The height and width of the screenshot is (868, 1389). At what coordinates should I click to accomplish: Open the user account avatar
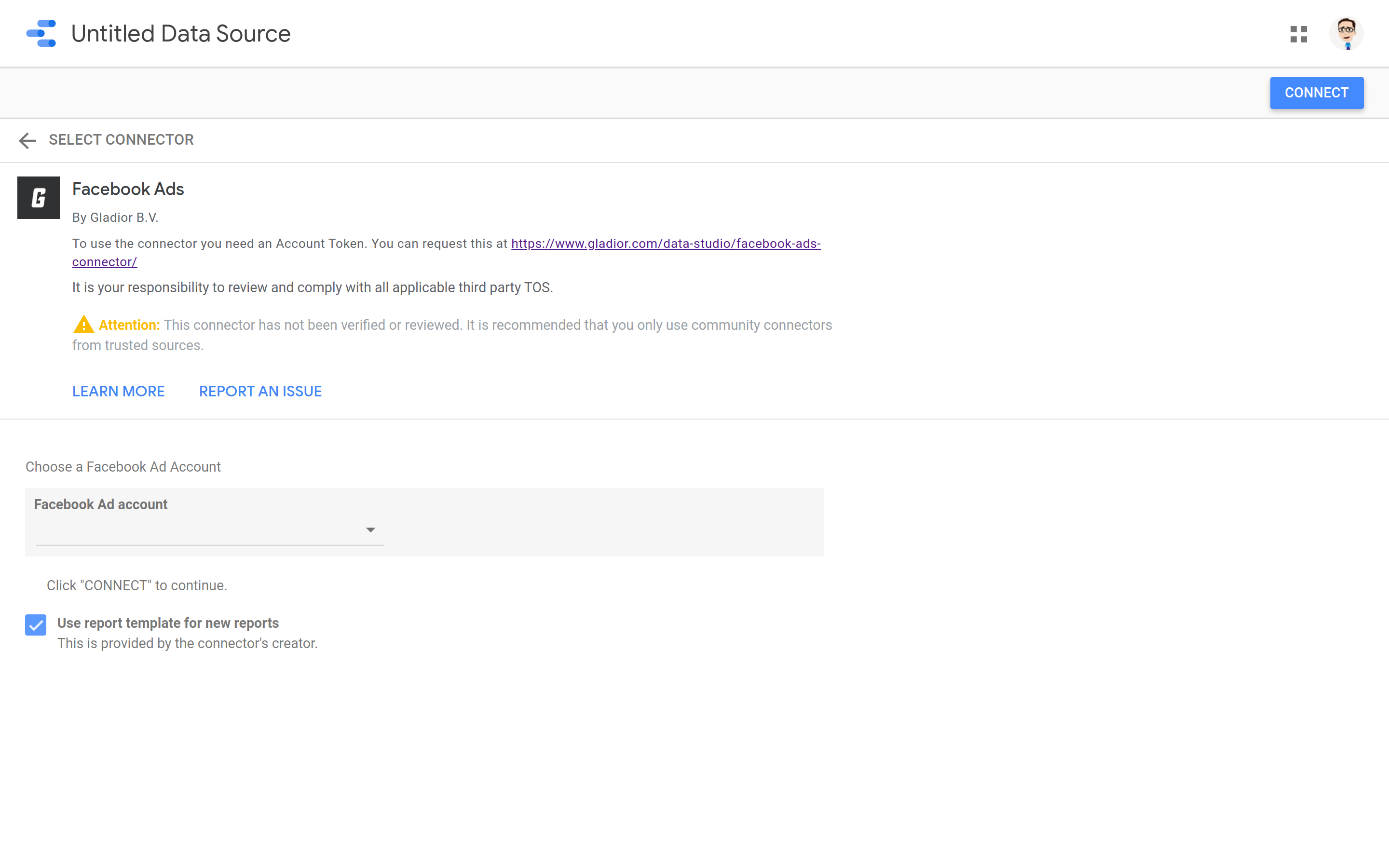[x=1346, y=34]
